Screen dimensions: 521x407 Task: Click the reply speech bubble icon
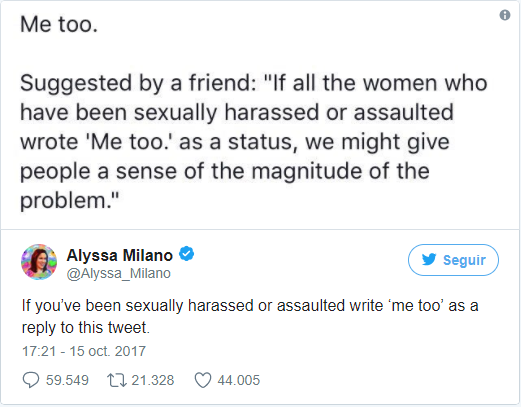(x=31, y=380)
